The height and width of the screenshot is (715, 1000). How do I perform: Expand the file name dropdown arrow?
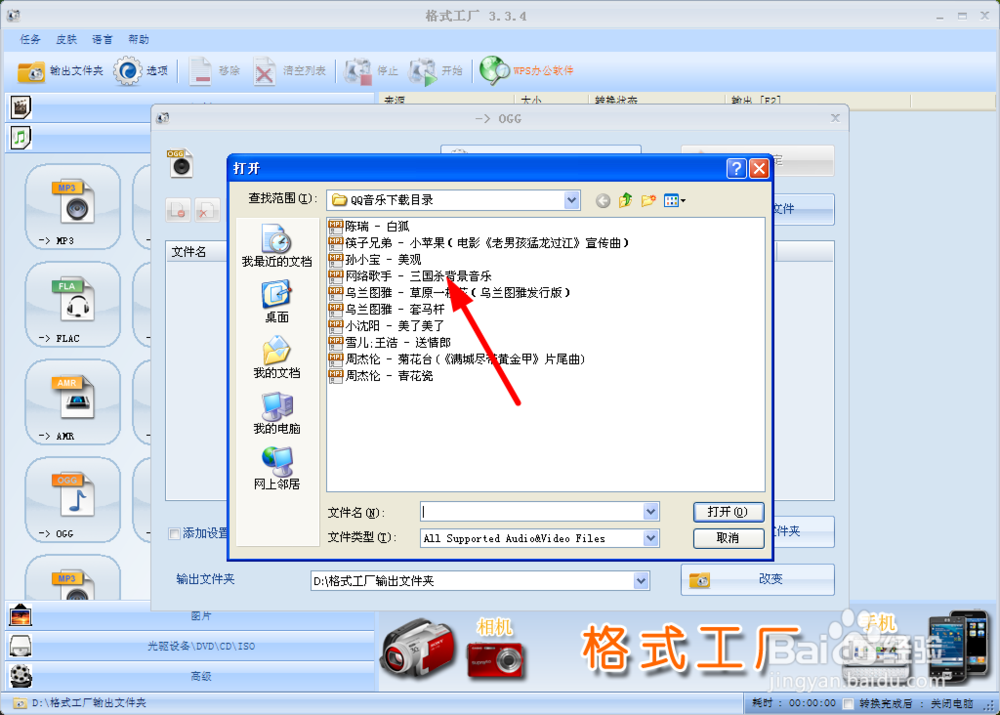pos(651,512)
